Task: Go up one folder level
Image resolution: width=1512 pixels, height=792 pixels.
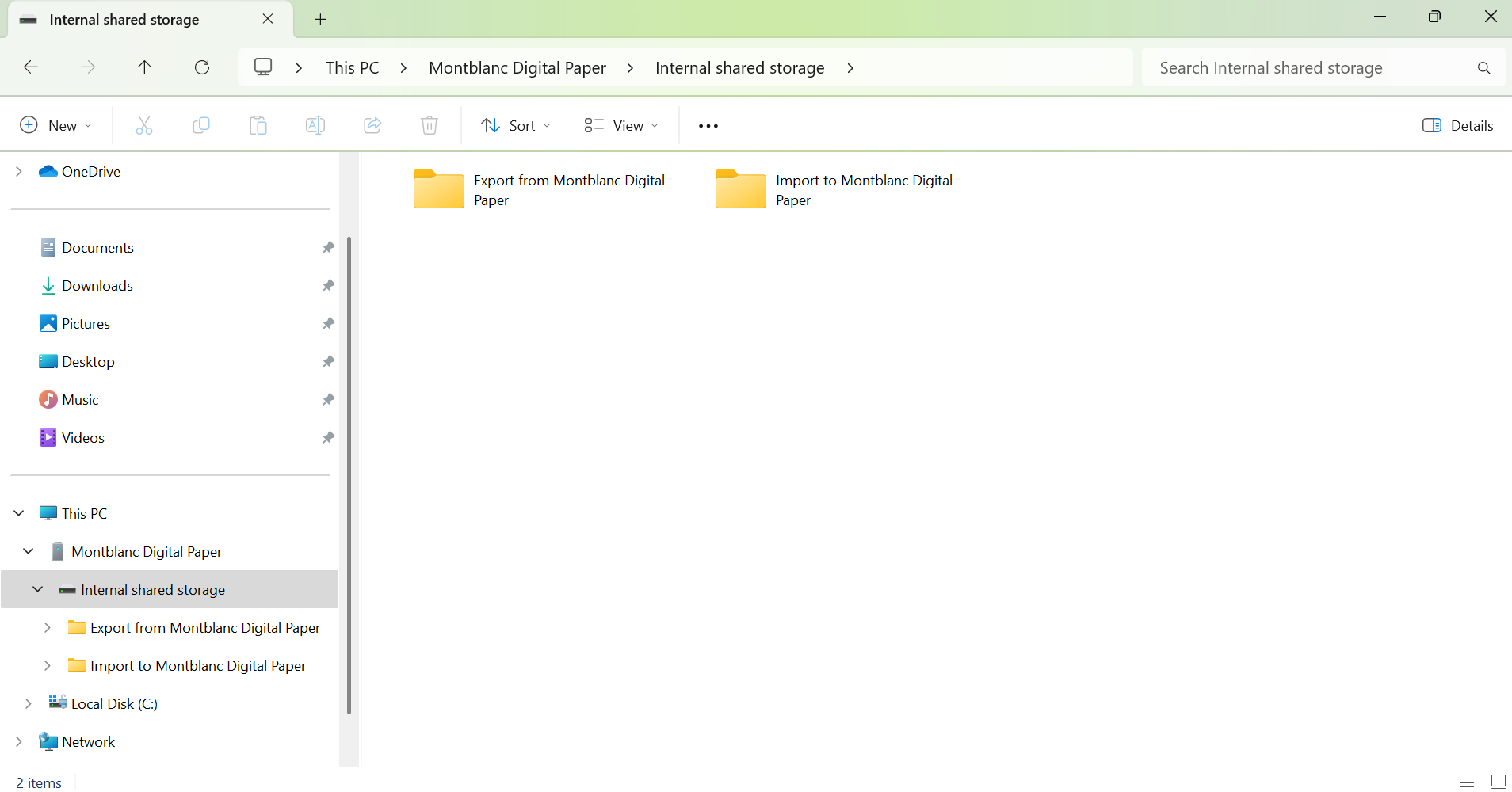Action: coord(144,67)
